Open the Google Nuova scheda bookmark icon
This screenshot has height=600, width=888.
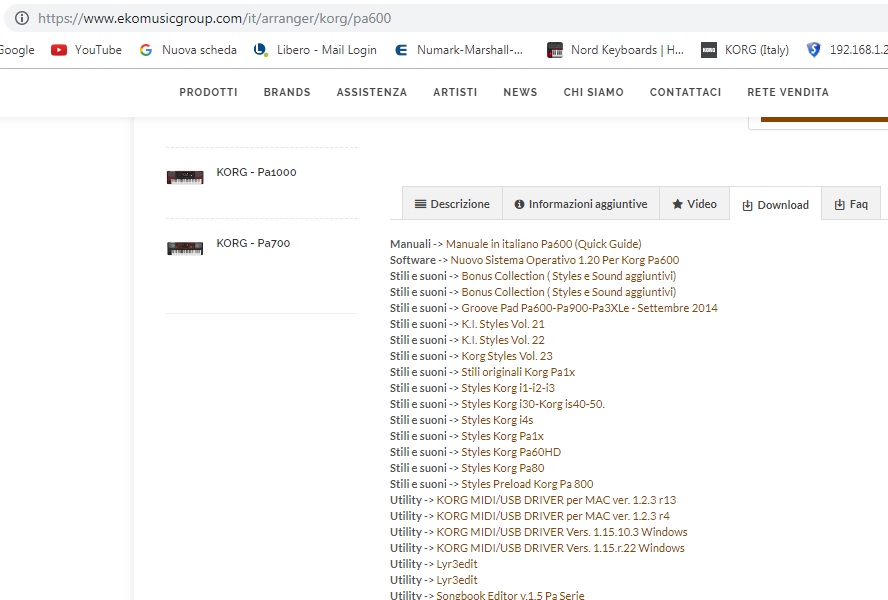146,50
